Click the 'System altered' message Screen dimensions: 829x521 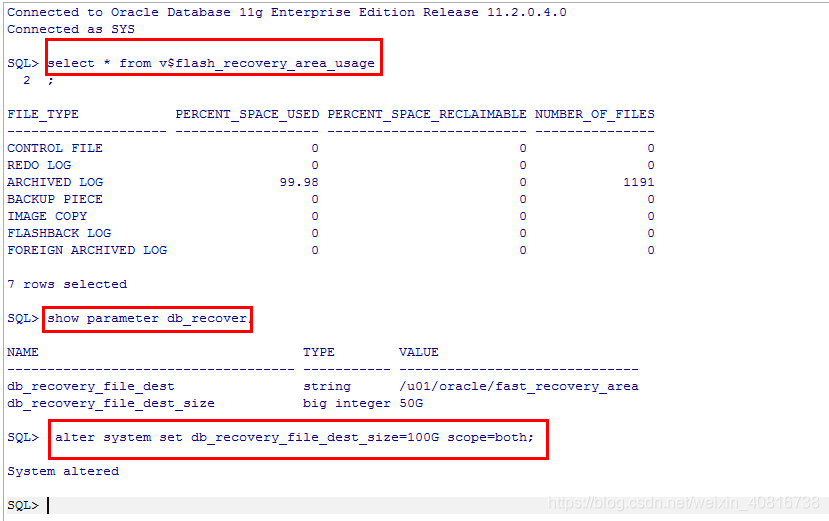pyautogui.click(x=63, y=471)
